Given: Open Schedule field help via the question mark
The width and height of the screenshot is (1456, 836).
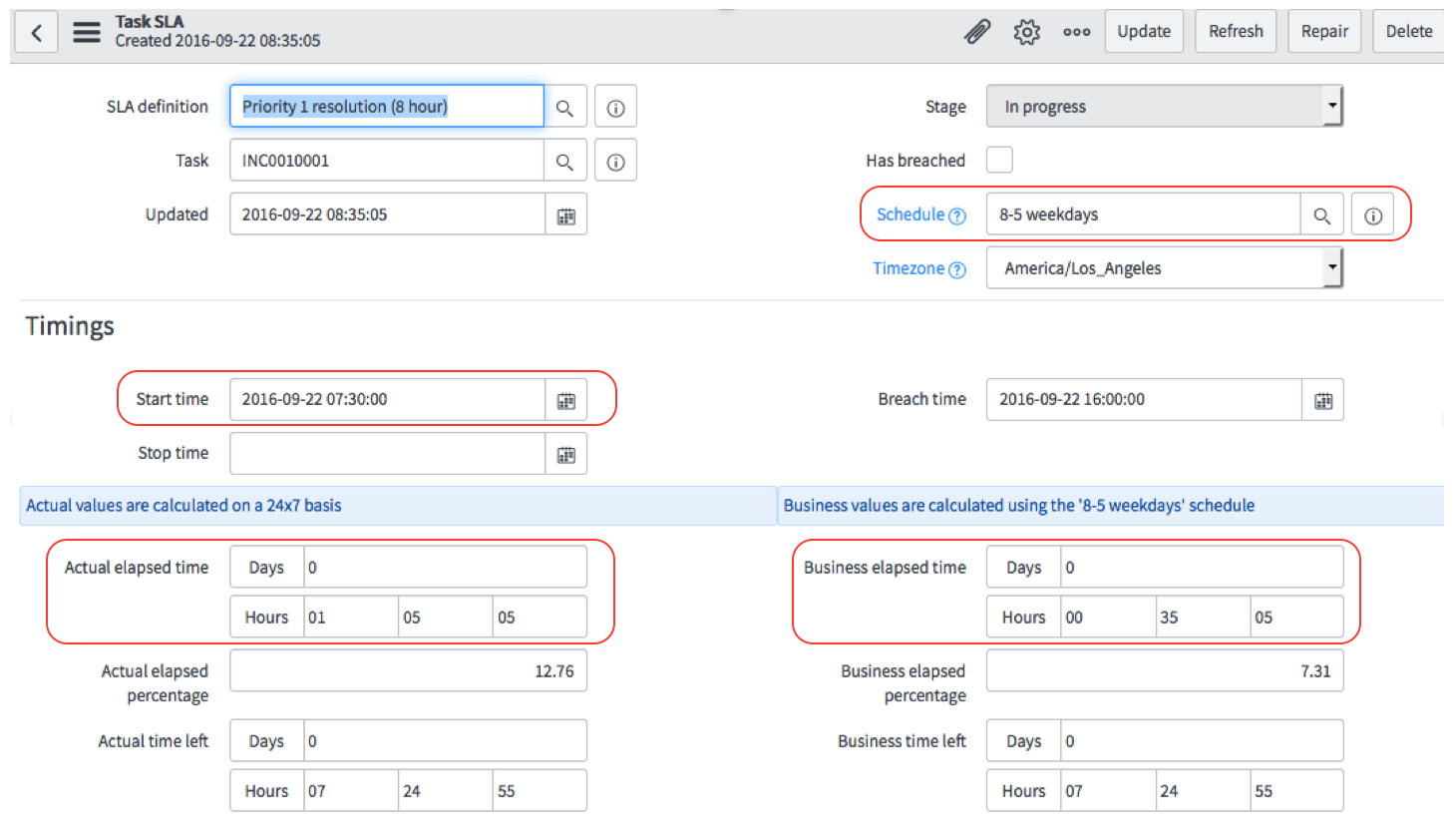Looking at the screenshot, I should coord(956,213).
